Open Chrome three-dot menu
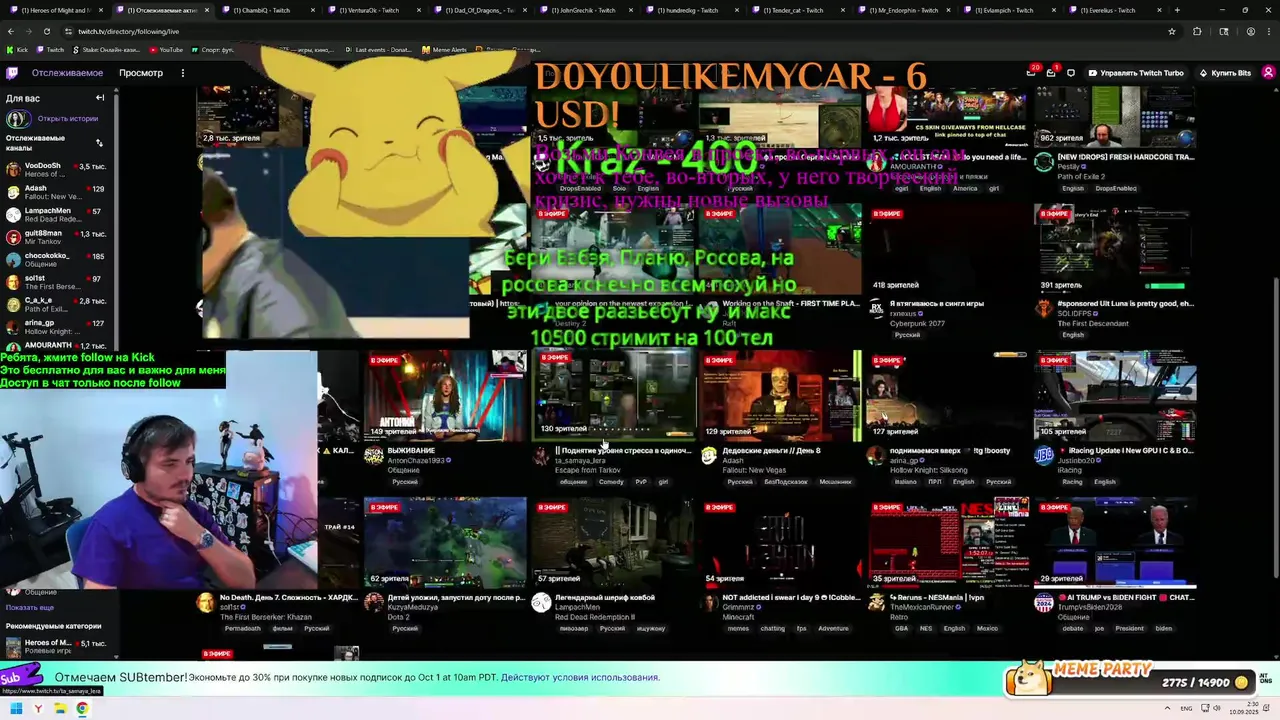The image size is (1280, 720). click(x=1269, y=31)
